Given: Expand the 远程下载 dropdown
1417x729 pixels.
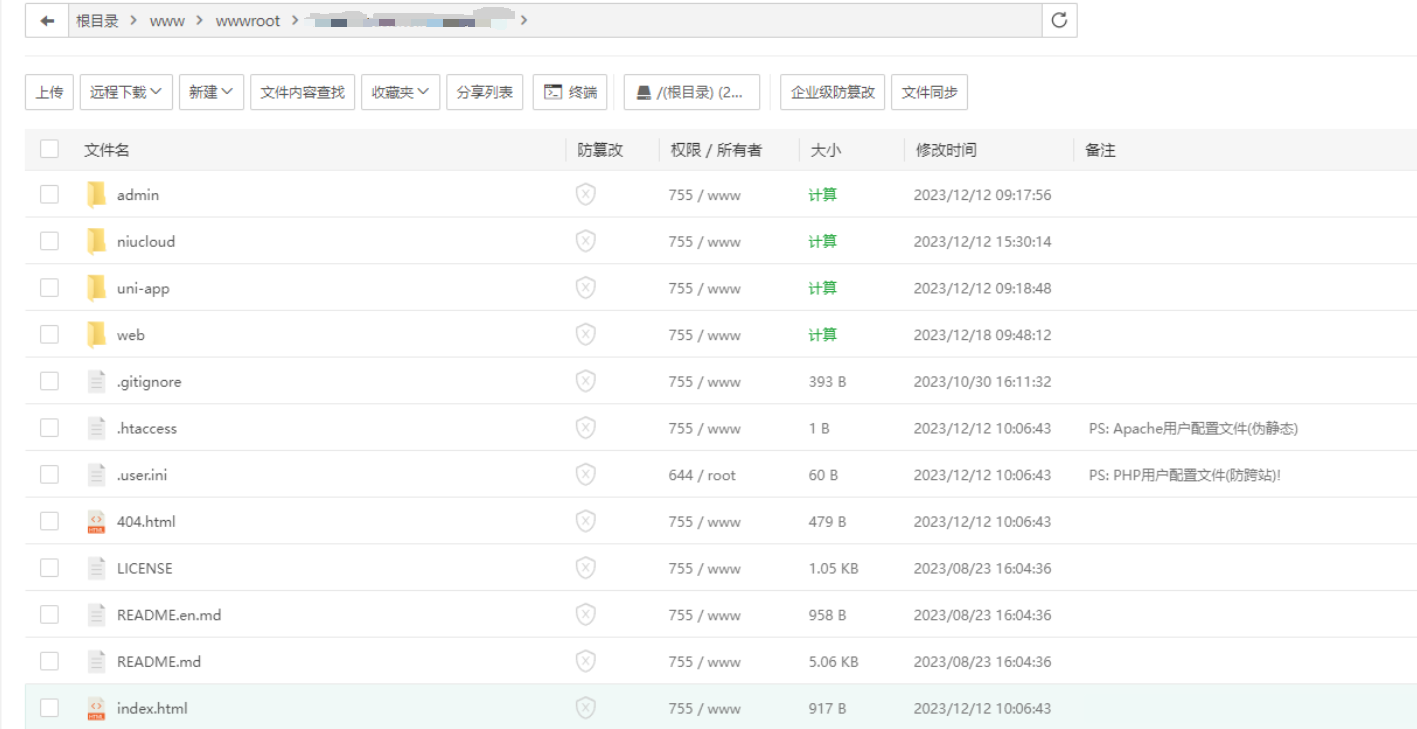Looking at the screenshot, I should coord(126,92).
